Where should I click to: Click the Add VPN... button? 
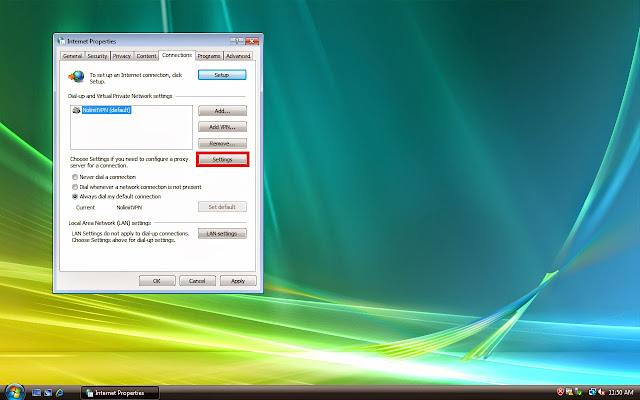point(222,127)
